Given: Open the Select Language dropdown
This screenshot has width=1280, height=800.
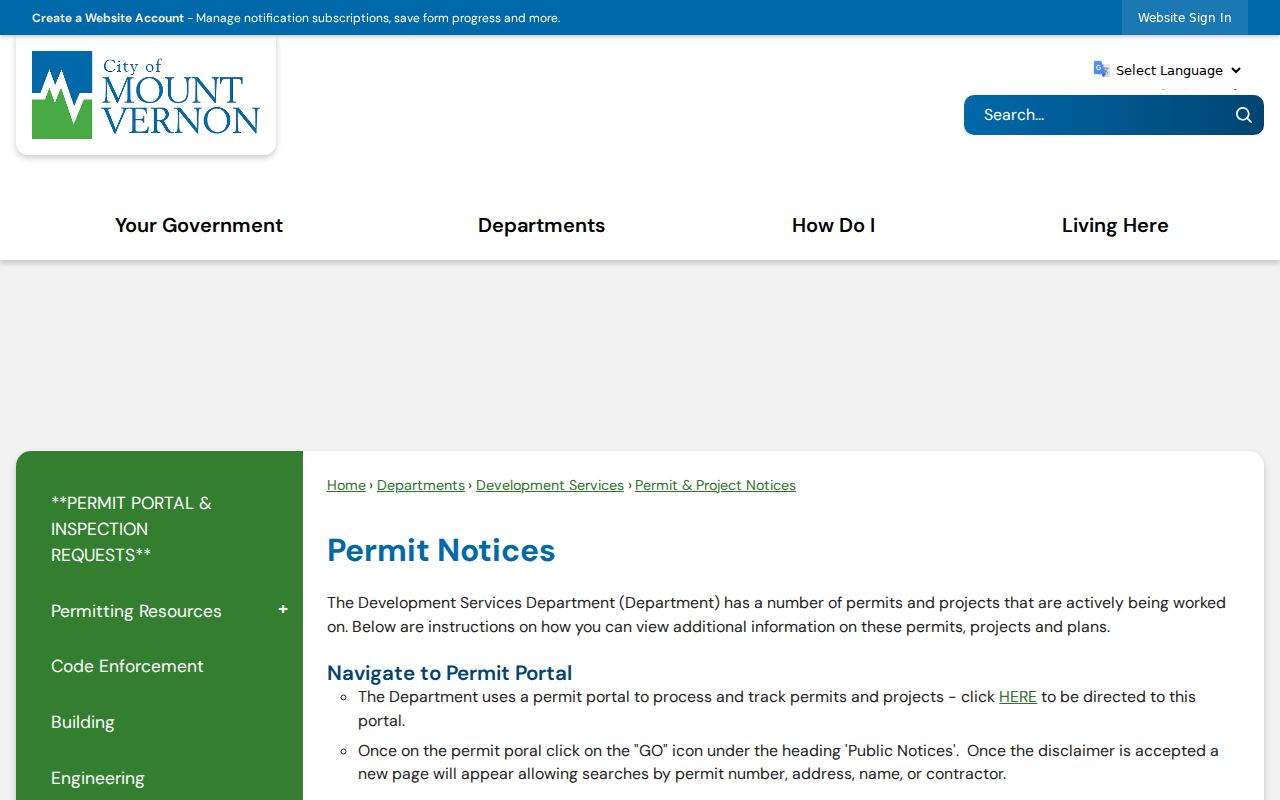Looking at the screenshot, I should tap(1178, 70).
